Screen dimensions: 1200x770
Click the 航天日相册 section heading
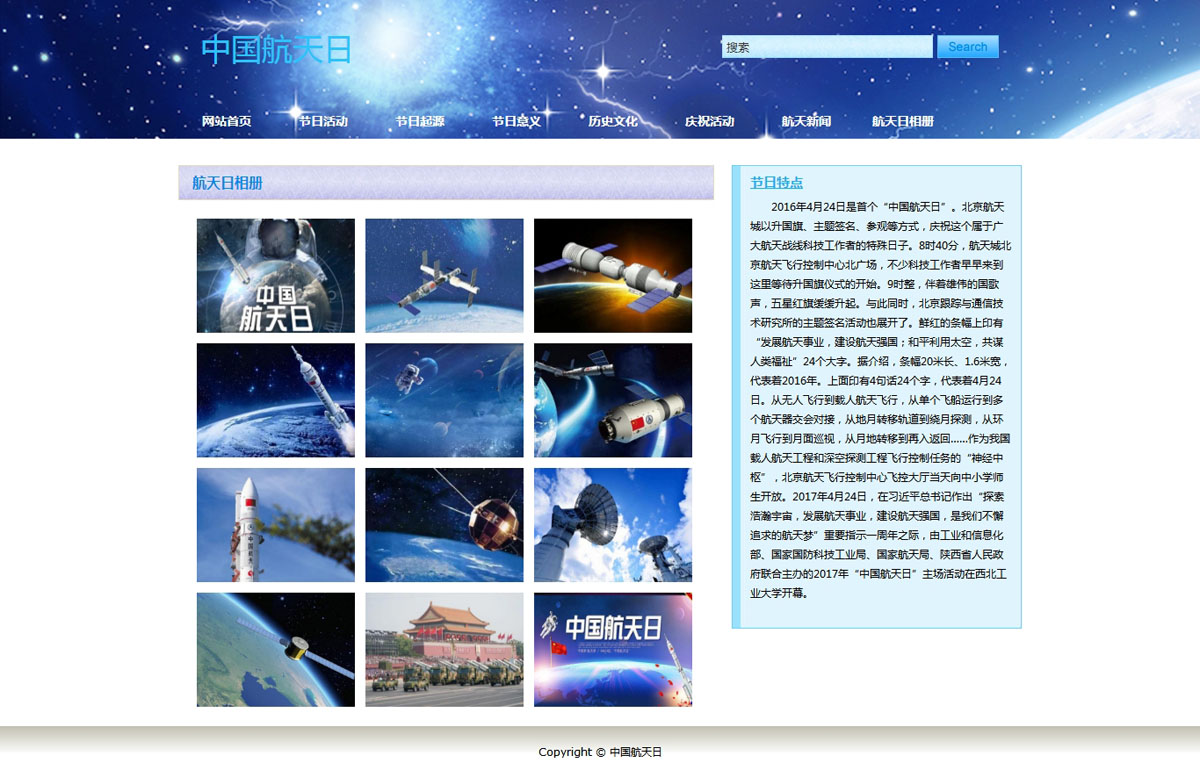[228, 183]
